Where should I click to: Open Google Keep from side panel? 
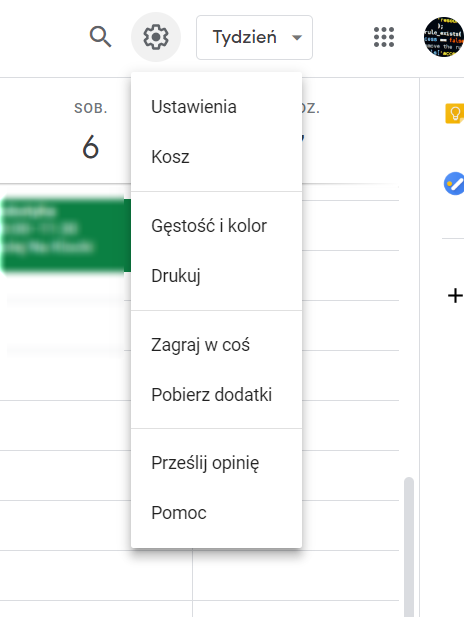[x=454, y=114]
